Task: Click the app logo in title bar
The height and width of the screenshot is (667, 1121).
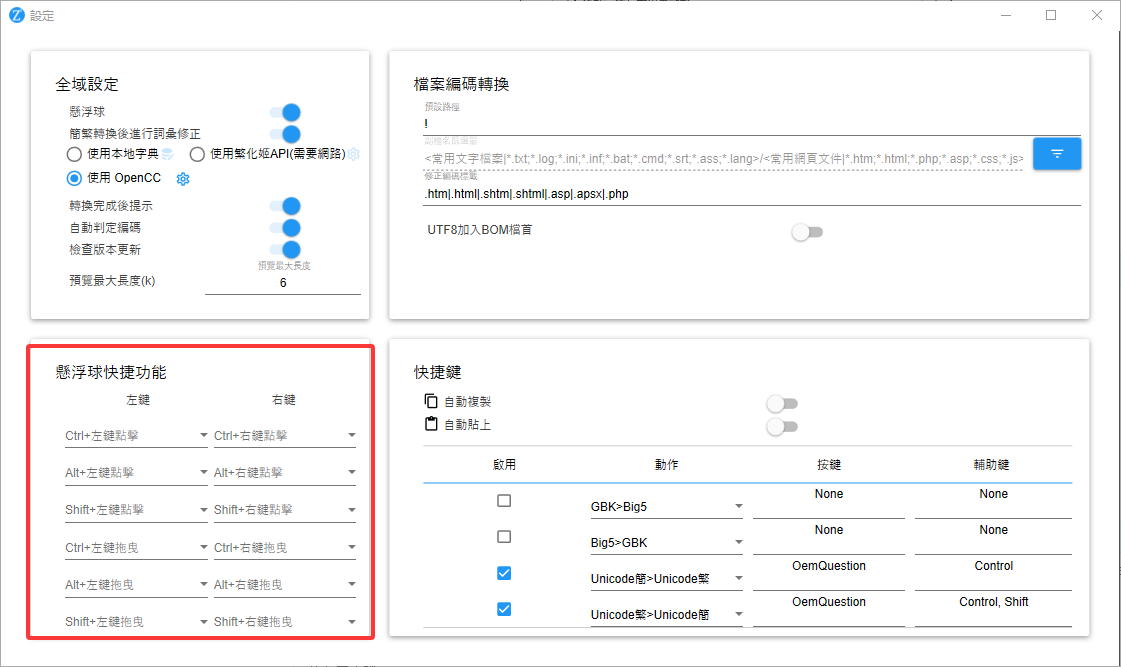Action: click(16, 15)
